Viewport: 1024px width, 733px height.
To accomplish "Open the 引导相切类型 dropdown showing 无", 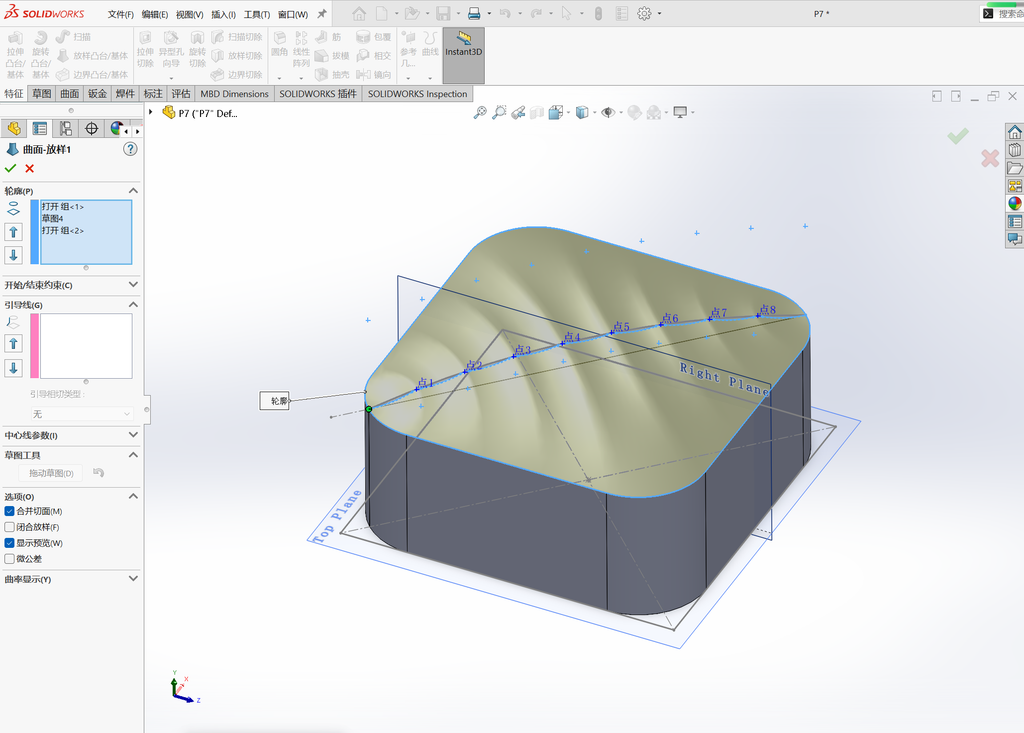I will (82, 414).
